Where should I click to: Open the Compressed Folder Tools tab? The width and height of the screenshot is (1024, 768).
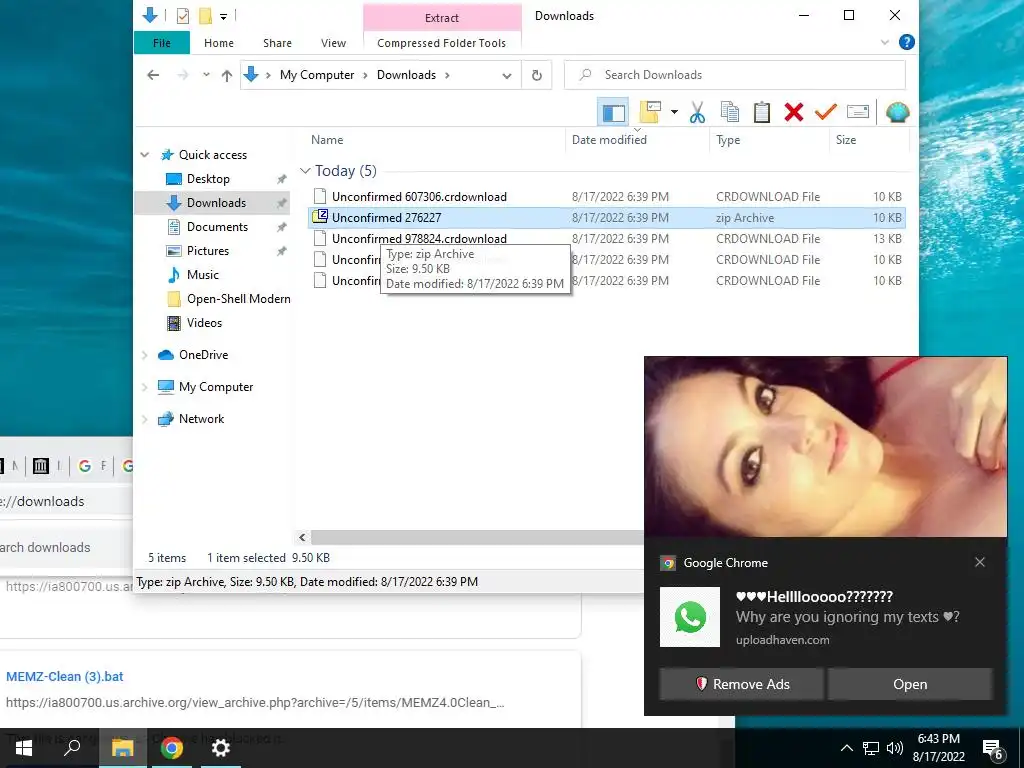(x=441, y=43)
